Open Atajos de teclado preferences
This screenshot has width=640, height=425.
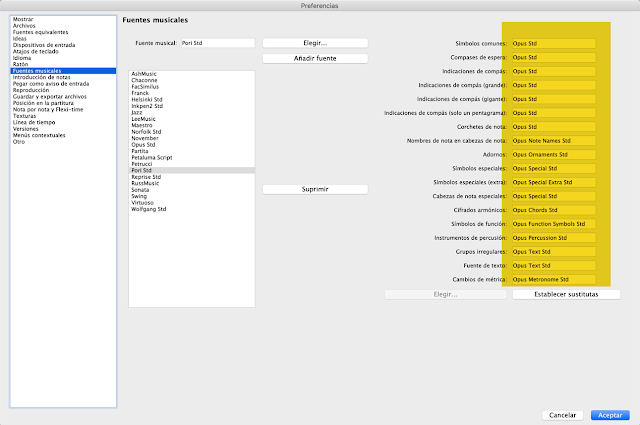click(x=36, y=51)
